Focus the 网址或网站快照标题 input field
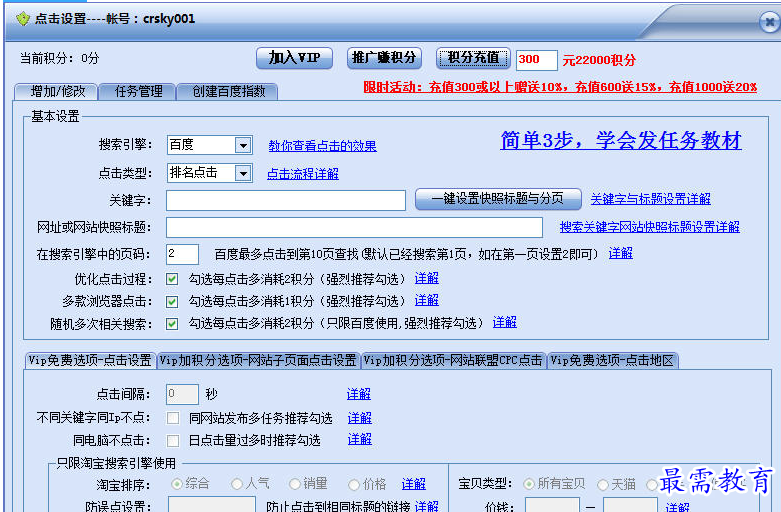 (354, 228)
